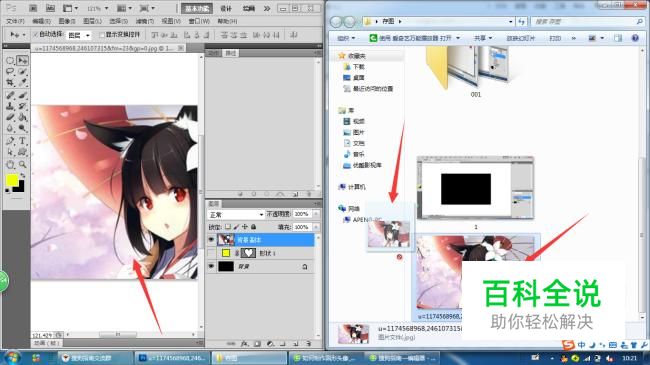The height and width of the screenshot is (365, 650).
Task: Select the Eraser tool
Action: point(10,117)
